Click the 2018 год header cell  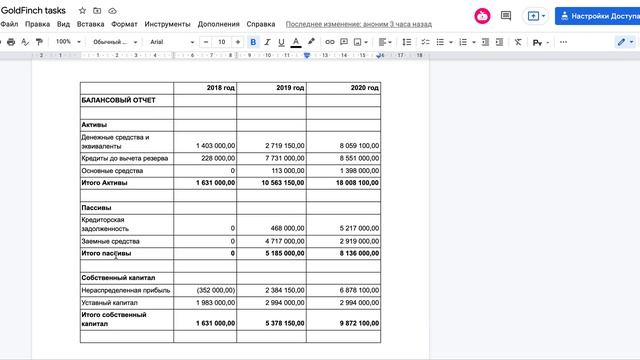(205, 88)
